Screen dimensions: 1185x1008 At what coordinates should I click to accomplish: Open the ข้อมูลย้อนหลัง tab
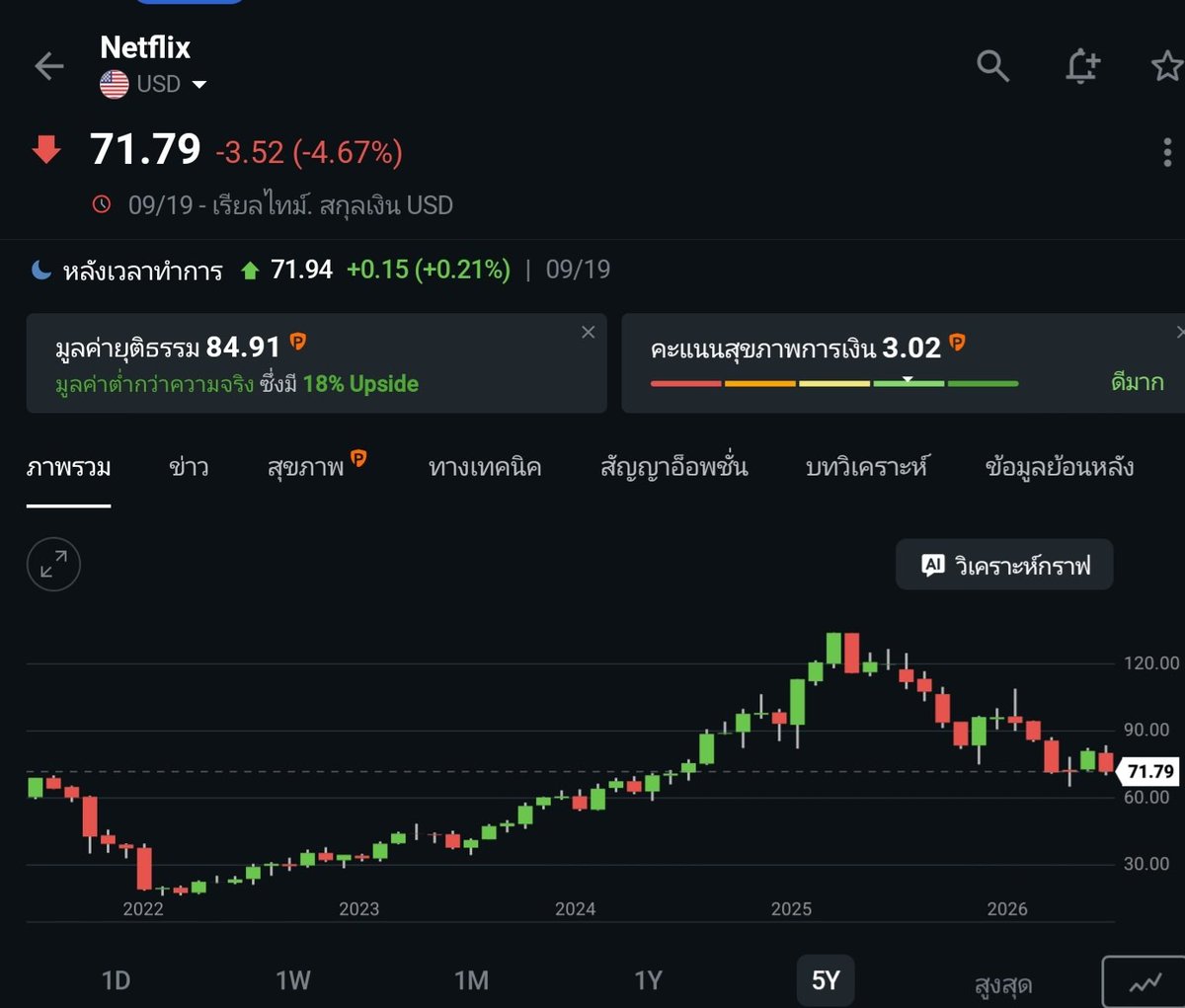1060,467
